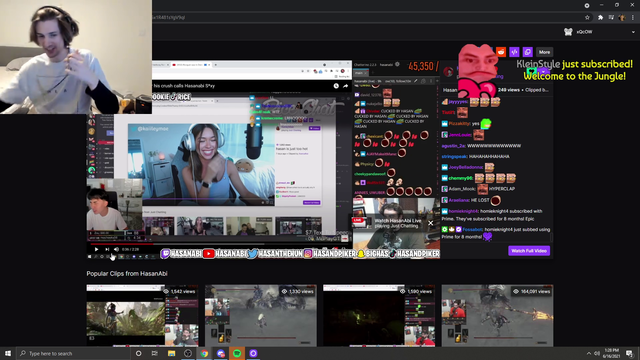Mute the embedded video volume
Image resolution: width=640 pixels, height=360 pixels.
(x=116, y=249)
